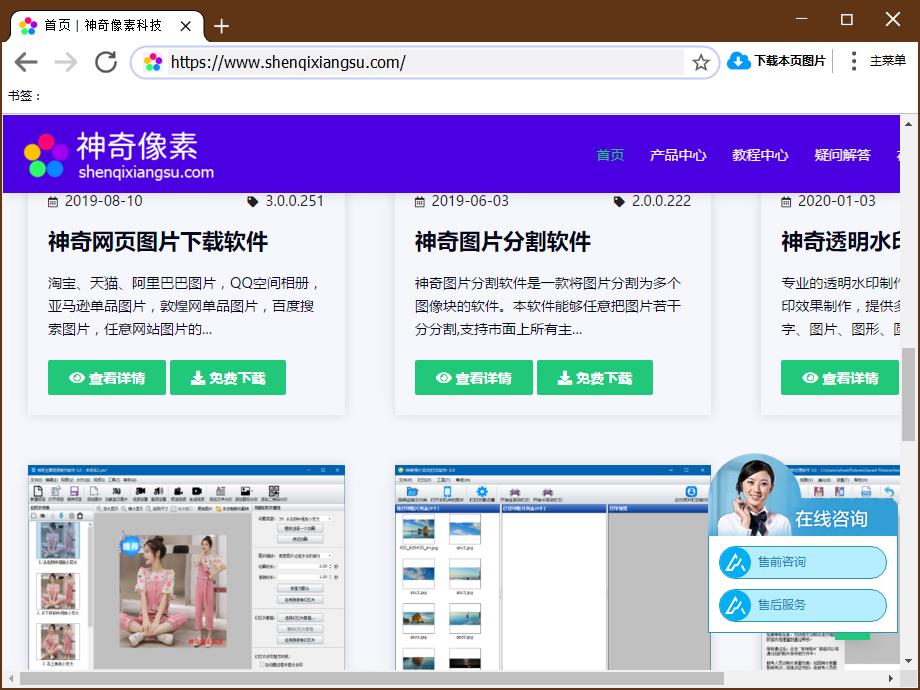The image size is (920, 690).
Task: Open 神奇透明水印 product title link
Action: [x=840, y=242]
